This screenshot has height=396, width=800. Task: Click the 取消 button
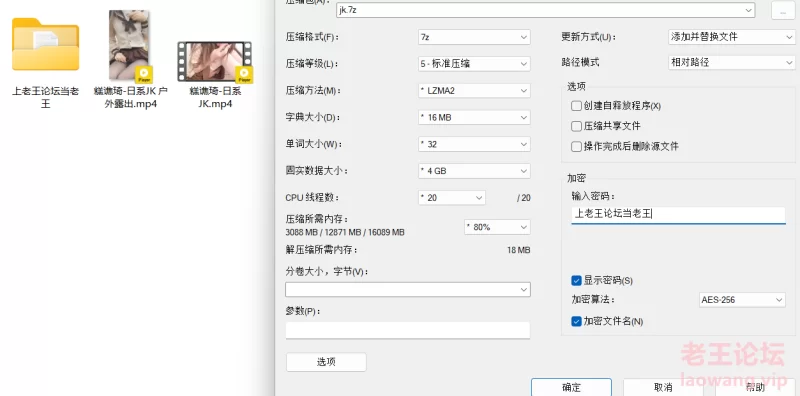(x=663, y=387)
